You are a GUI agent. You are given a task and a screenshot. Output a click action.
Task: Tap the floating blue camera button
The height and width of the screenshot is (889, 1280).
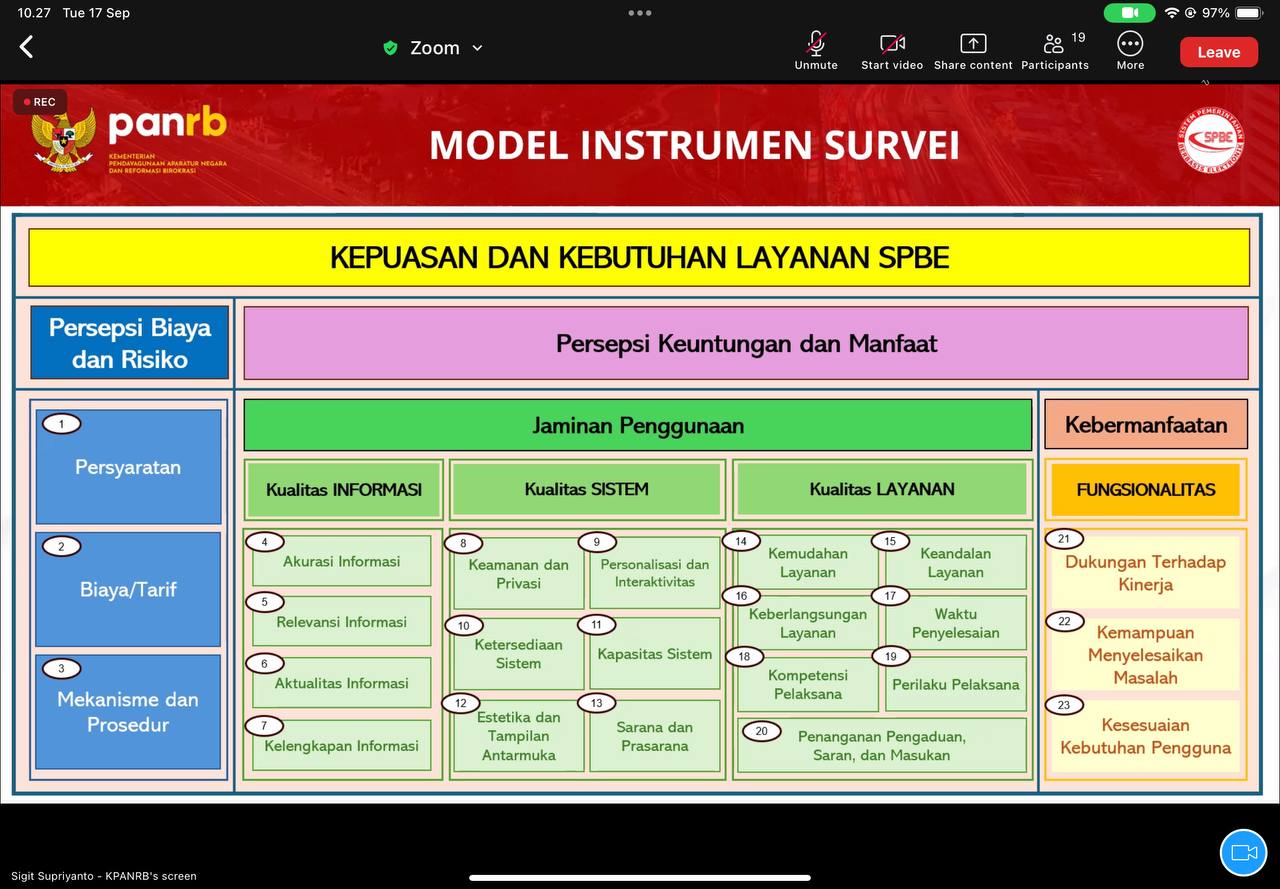[1243, 853]
